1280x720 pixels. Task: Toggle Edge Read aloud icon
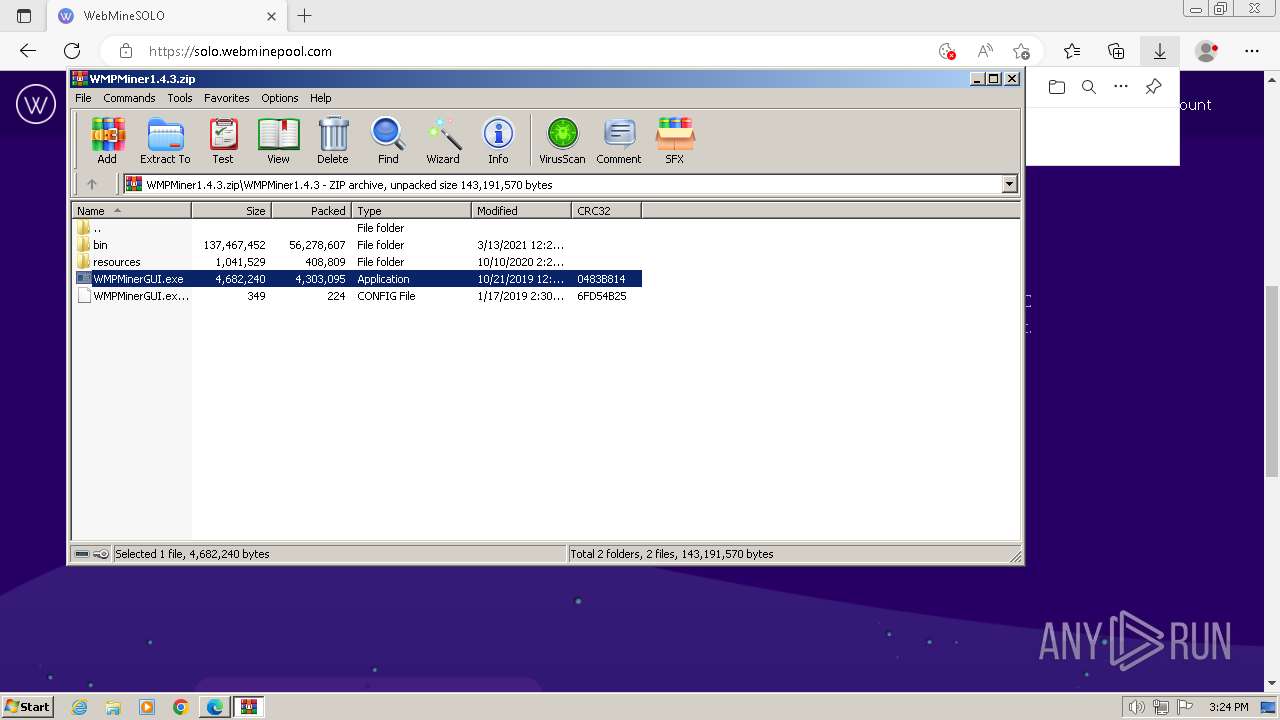pos(985,51)
